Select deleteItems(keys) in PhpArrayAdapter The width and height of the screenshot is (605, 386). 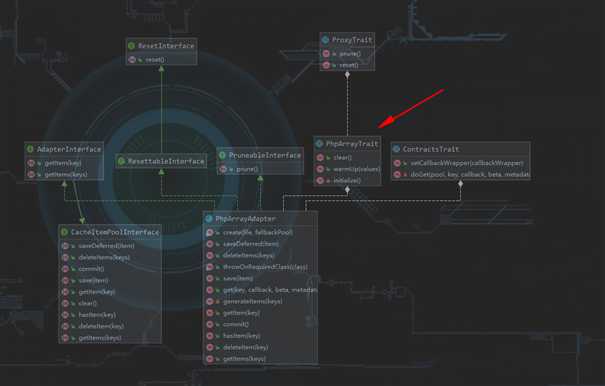[x=249, y=256]
